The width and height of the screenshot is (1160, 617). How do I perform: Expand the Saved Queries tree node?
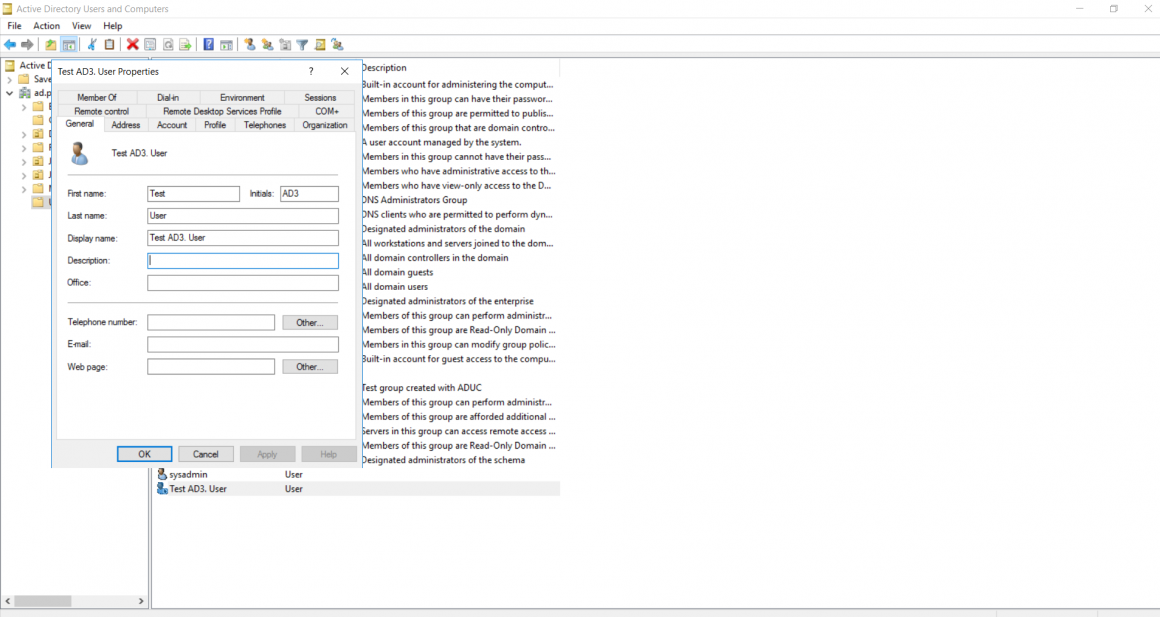[x=10, y=79]
